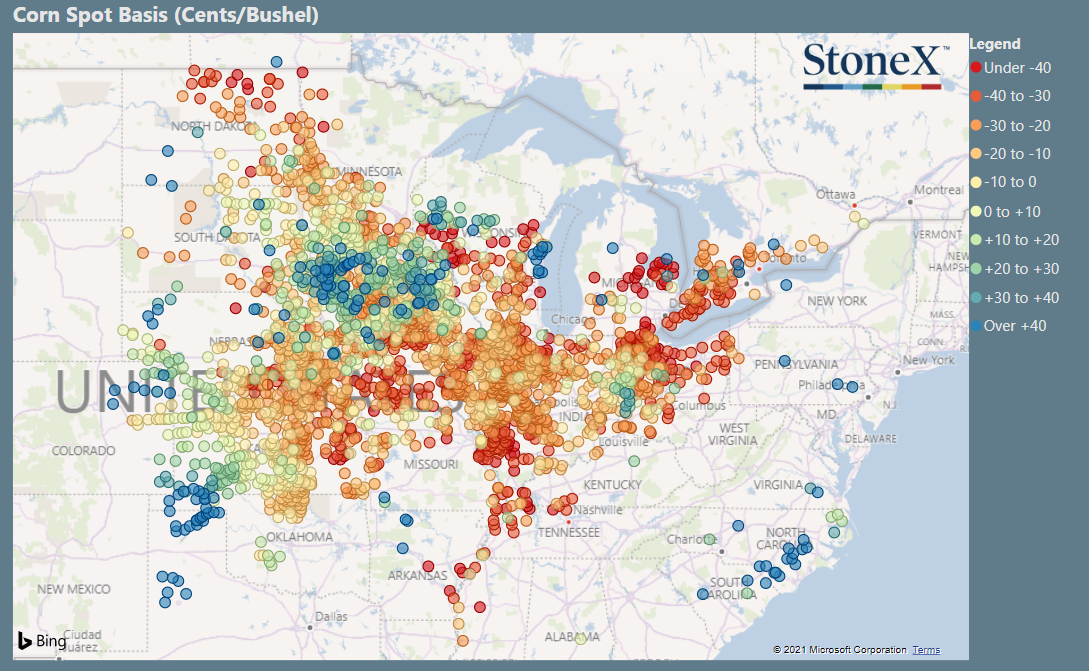The image size is (1089, 671).
Task: Click the Montreal city label
Action: (938, 190)
